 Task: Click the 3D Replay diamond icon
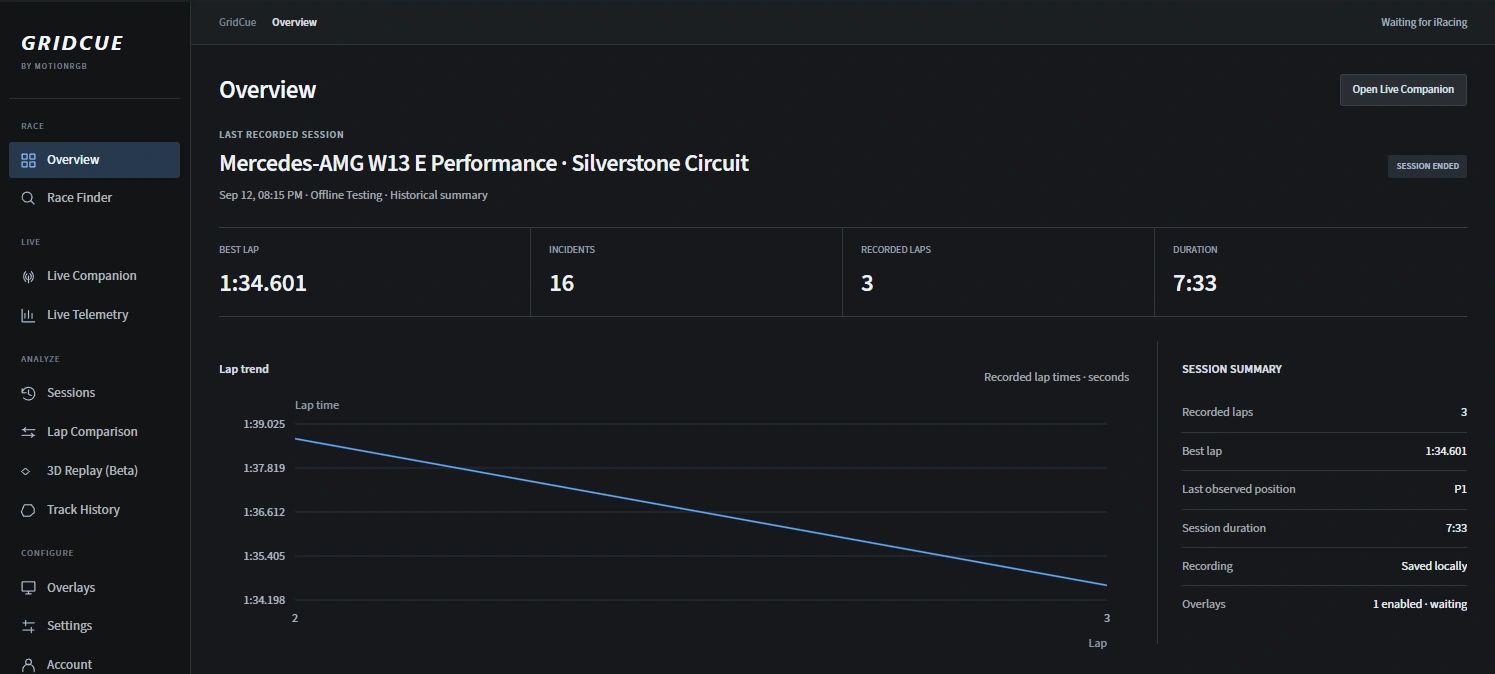point(28,471)
